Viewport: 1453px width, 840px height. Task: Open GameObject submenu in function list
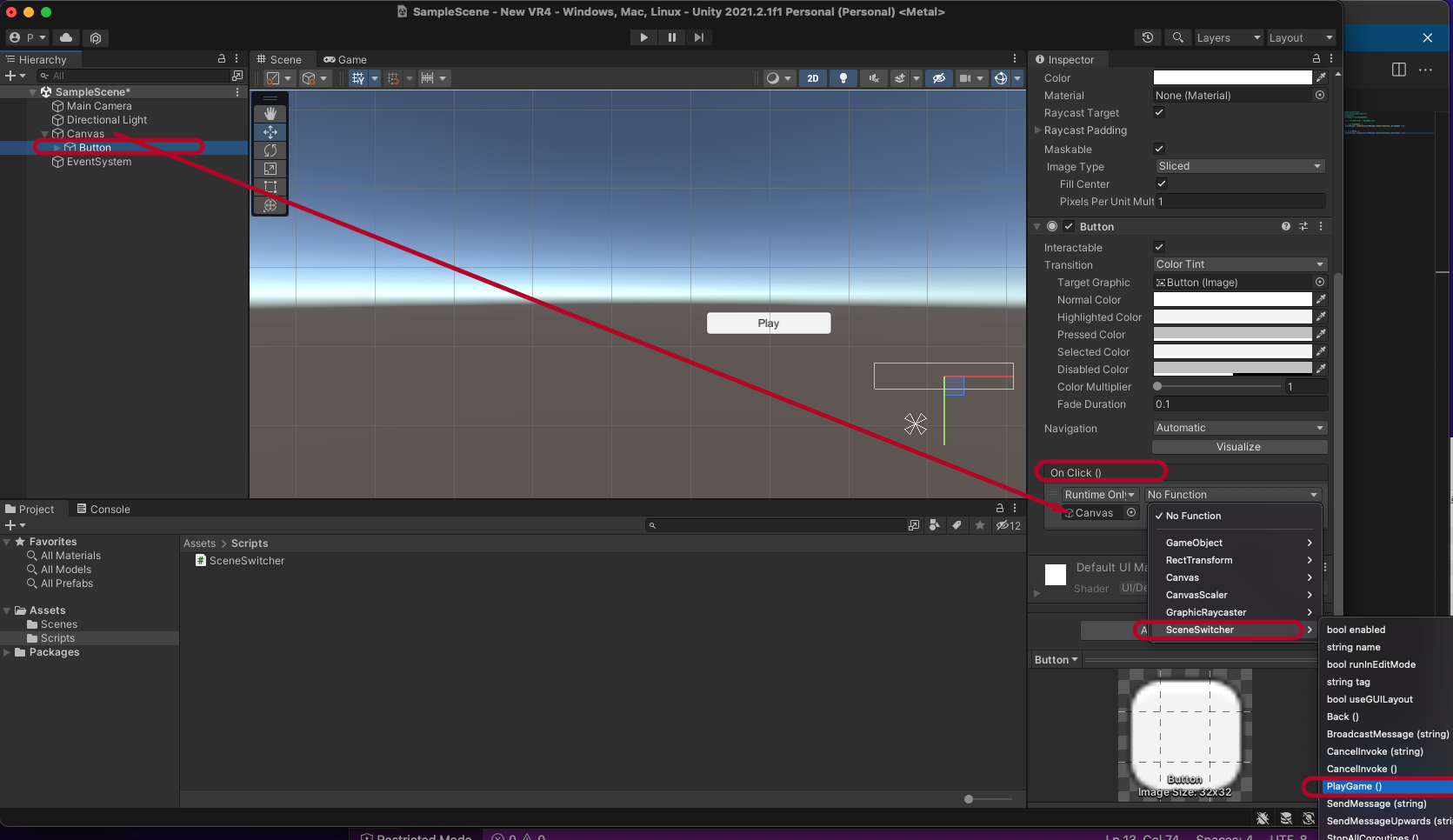tap(1235, 543)
